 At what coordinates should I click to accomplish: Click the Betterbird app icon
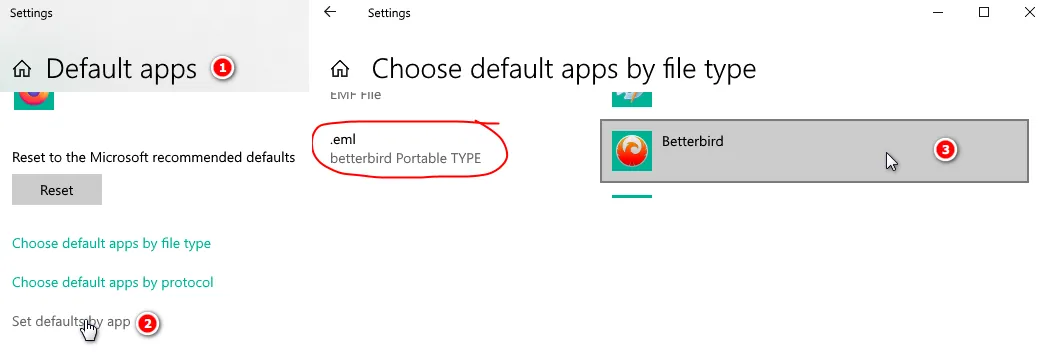pos(632,151)
